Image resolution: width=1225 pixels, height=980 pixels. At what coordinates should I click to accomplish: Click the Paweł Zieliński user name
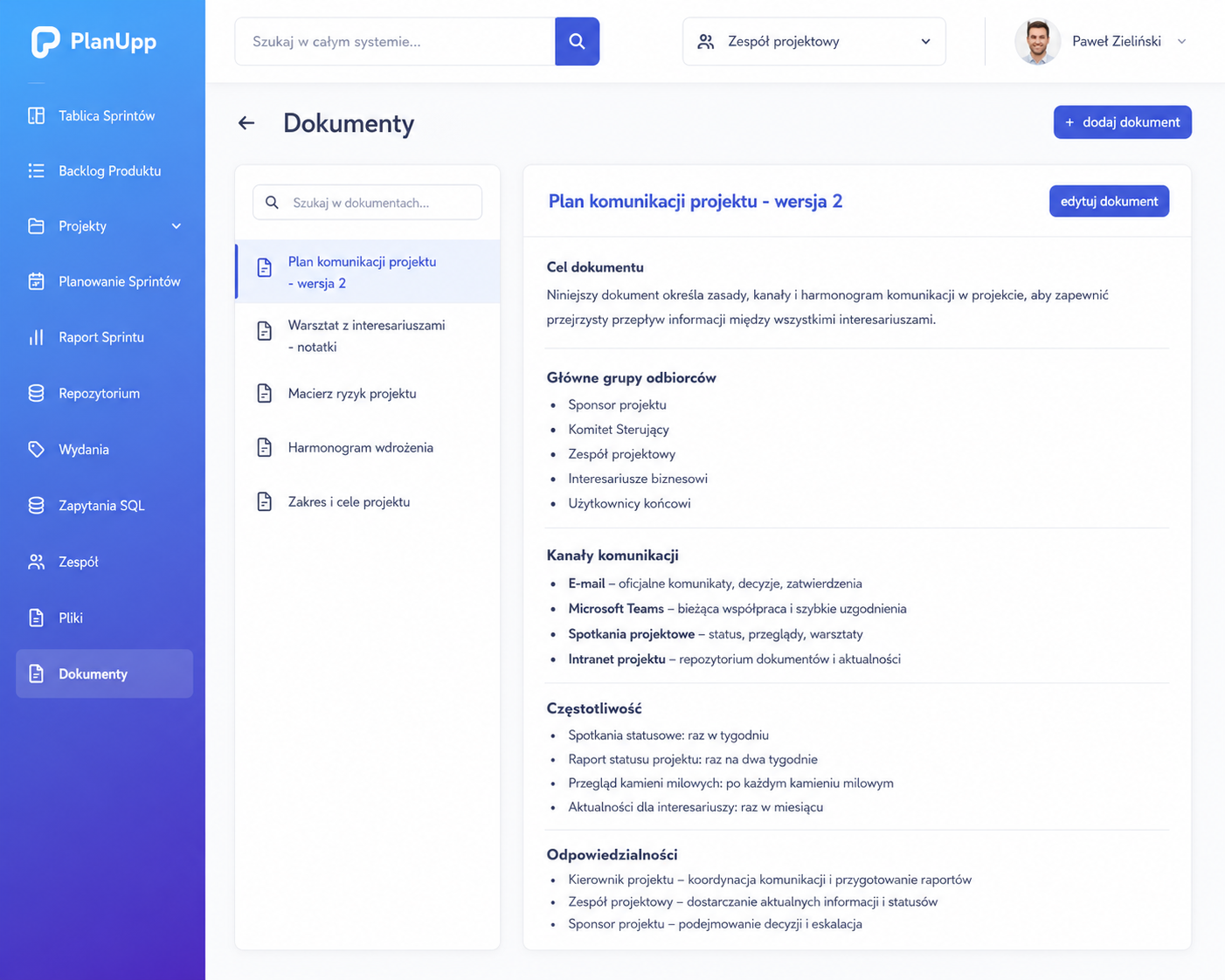coord(1117,41)
